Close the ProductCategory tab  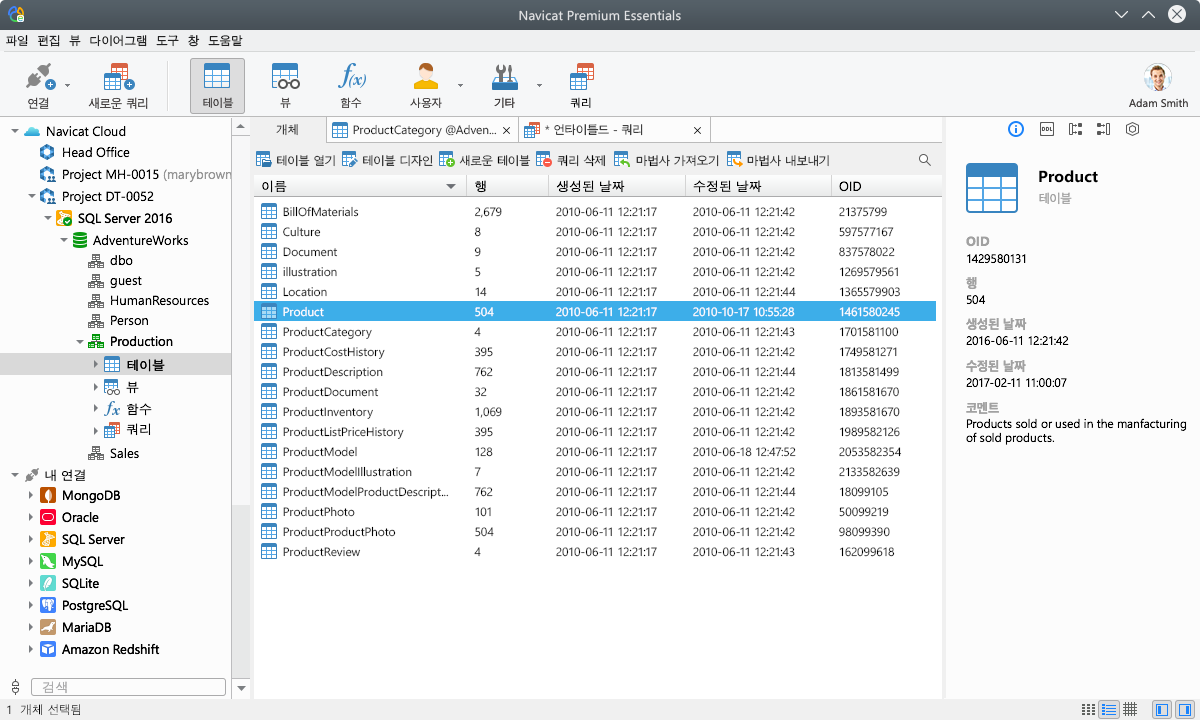[x=506, y=130]
